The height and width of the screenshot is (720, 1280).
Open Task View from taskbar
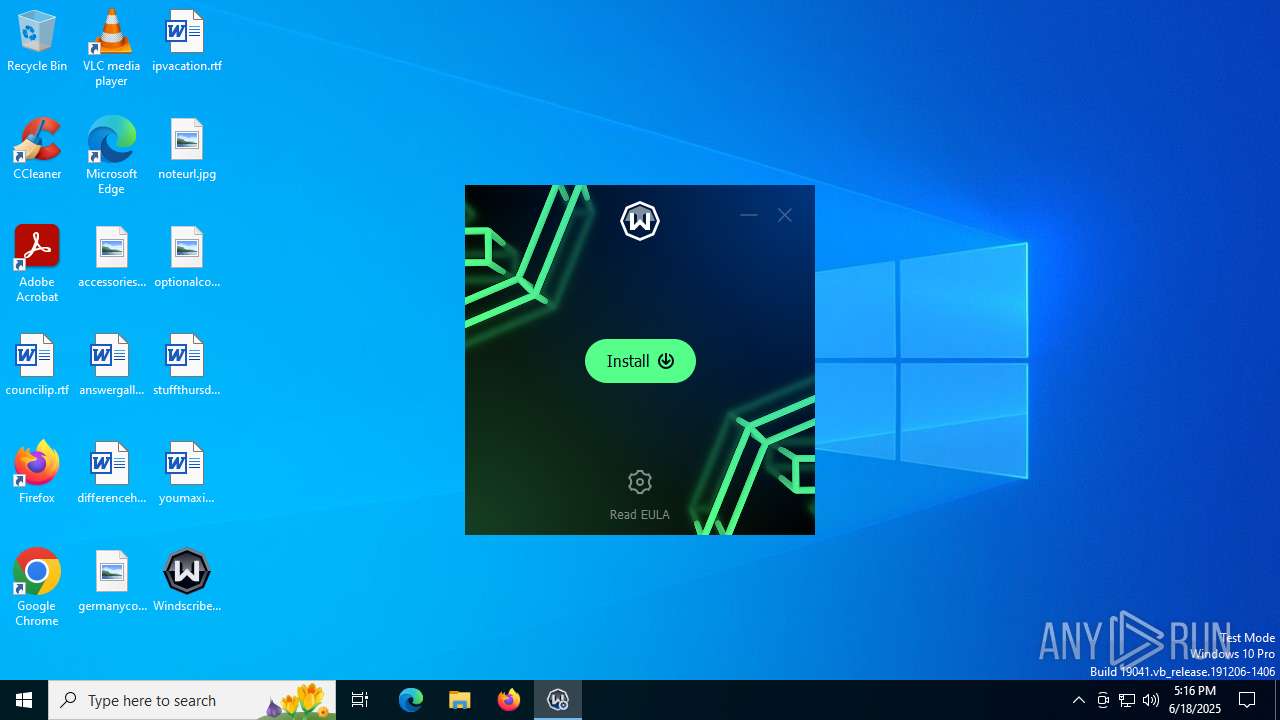[360, 700]
